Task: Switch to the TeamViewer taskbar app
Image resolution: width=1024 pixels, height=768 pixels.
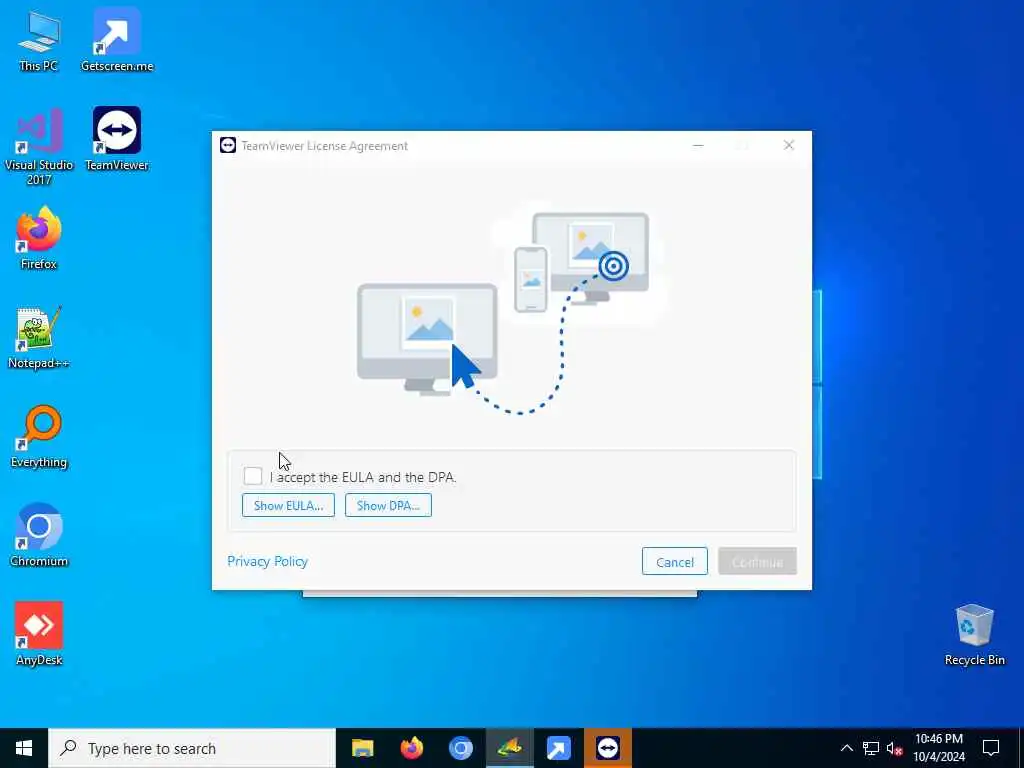Action: click(x=608, y=748)
